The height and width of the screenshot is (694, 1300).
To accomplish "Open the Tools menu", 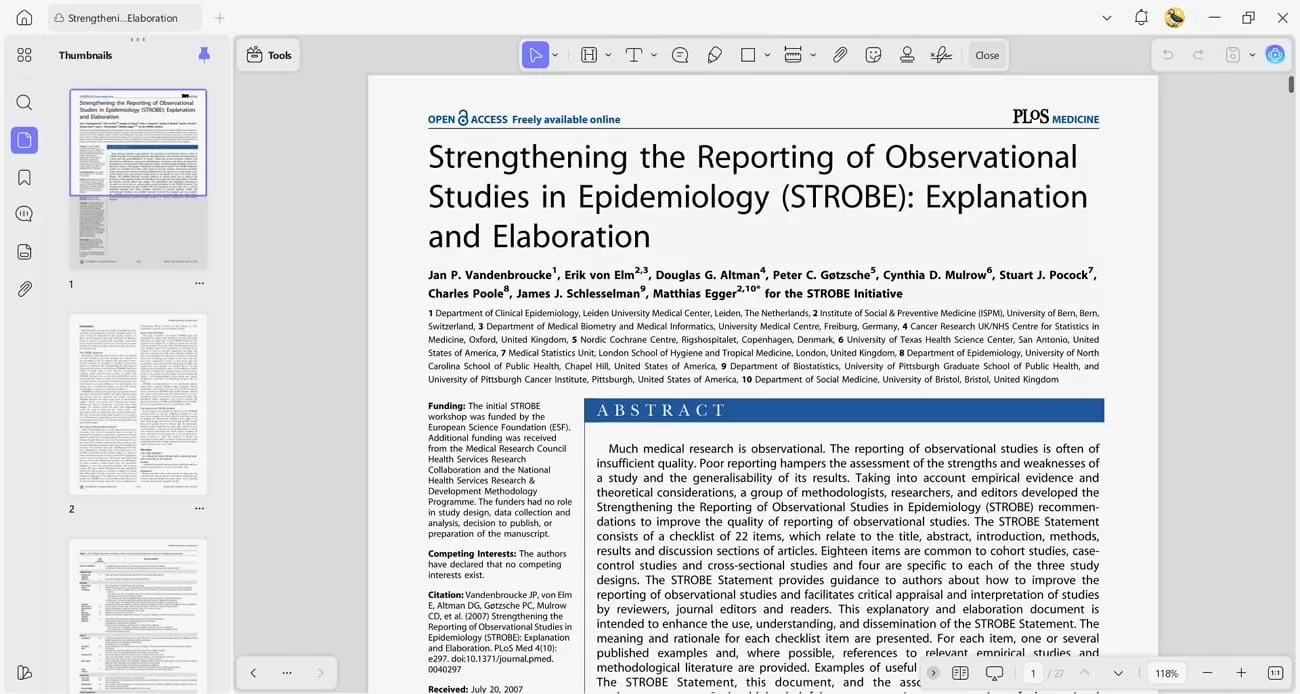I will [268, 55].
